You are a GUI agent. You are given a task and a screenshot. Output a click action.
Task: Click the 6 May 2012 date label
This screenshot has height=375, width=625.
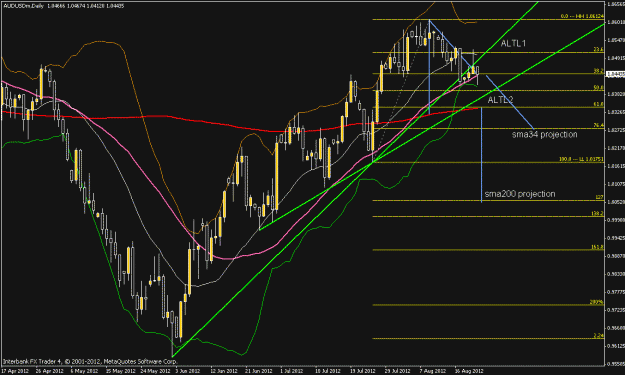[x=84, y=371]
